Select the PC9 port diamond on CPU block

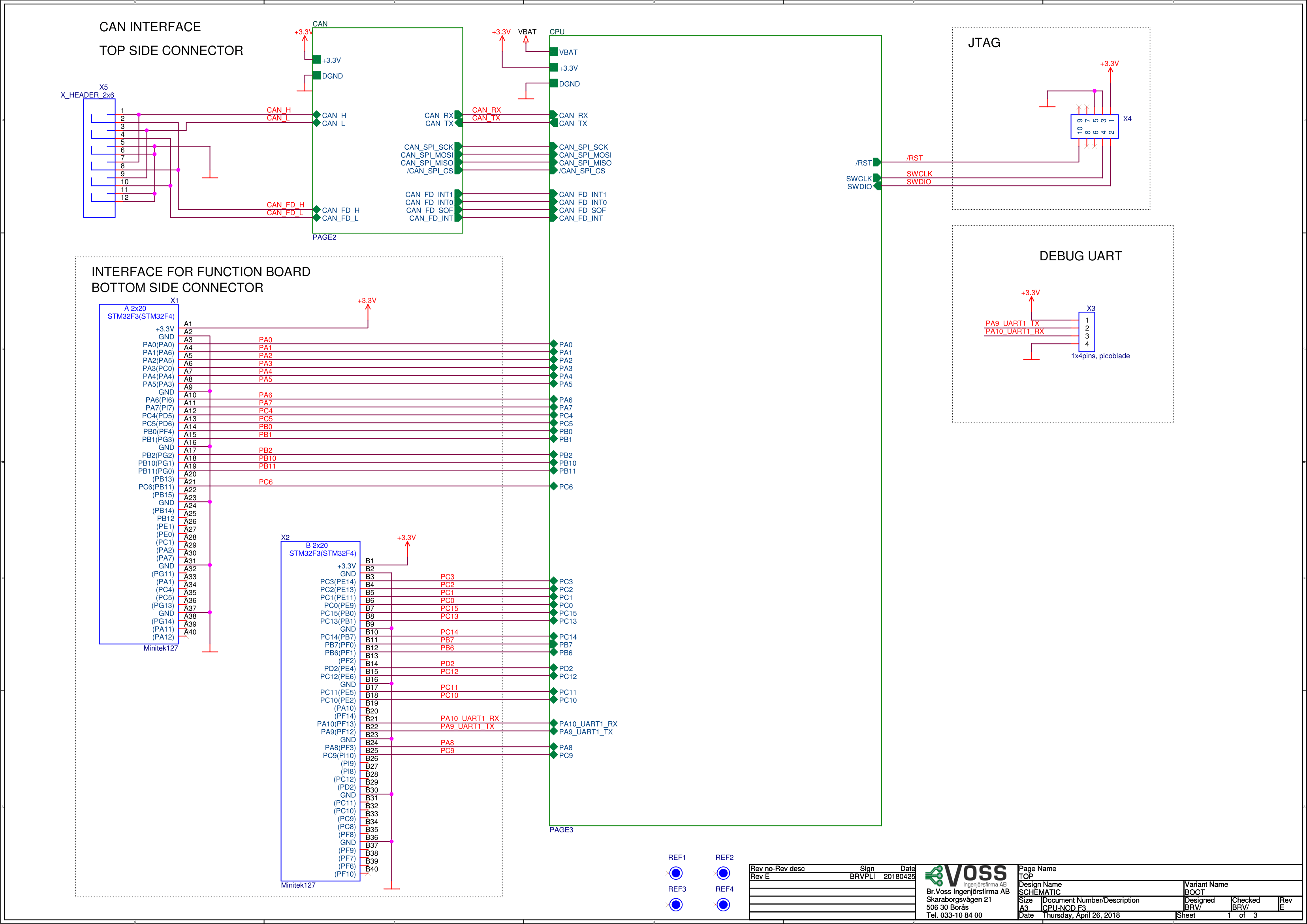click(553, 755)
